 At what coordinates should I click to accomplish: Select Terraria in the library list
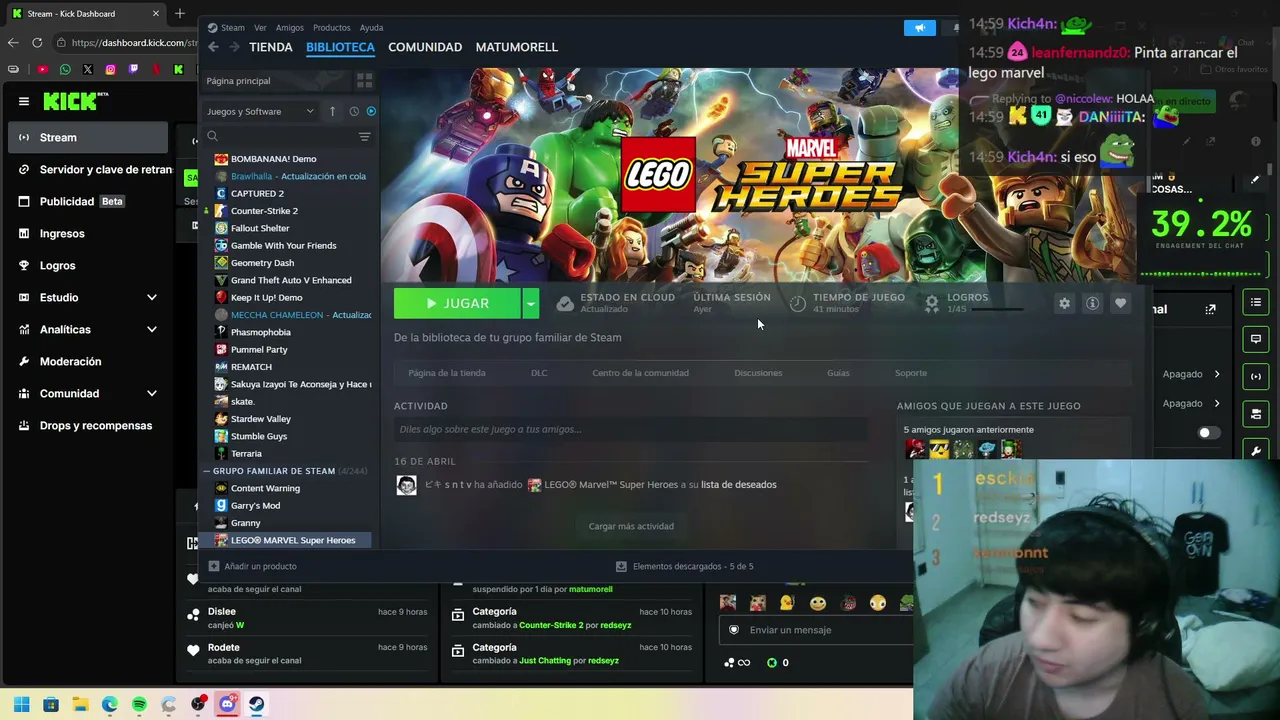pyautogui.click(x=246, y=454)
